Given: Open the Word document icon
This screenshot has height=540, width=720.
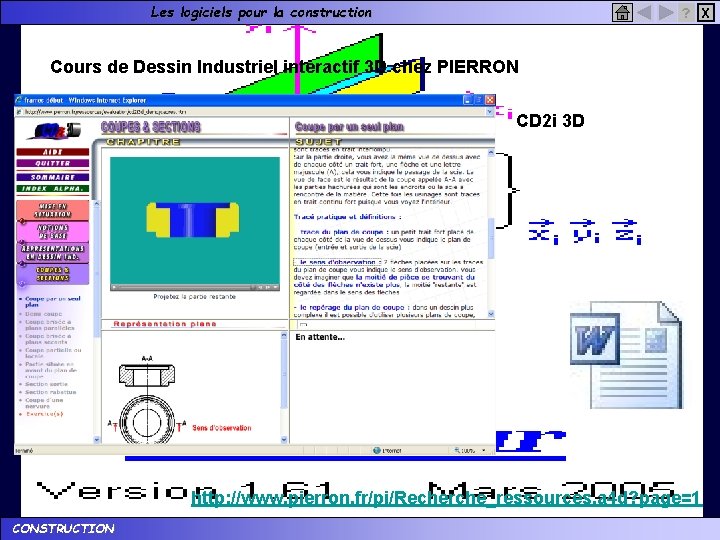Looking at the screenshot, I should pos(626,354).
